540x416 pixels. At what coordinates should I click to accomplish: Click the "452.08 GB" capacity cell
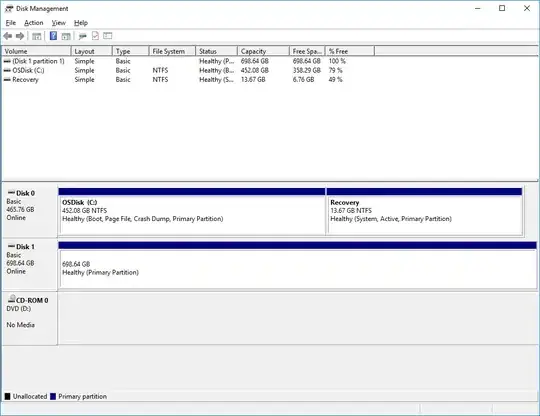[x=255, y=70]
